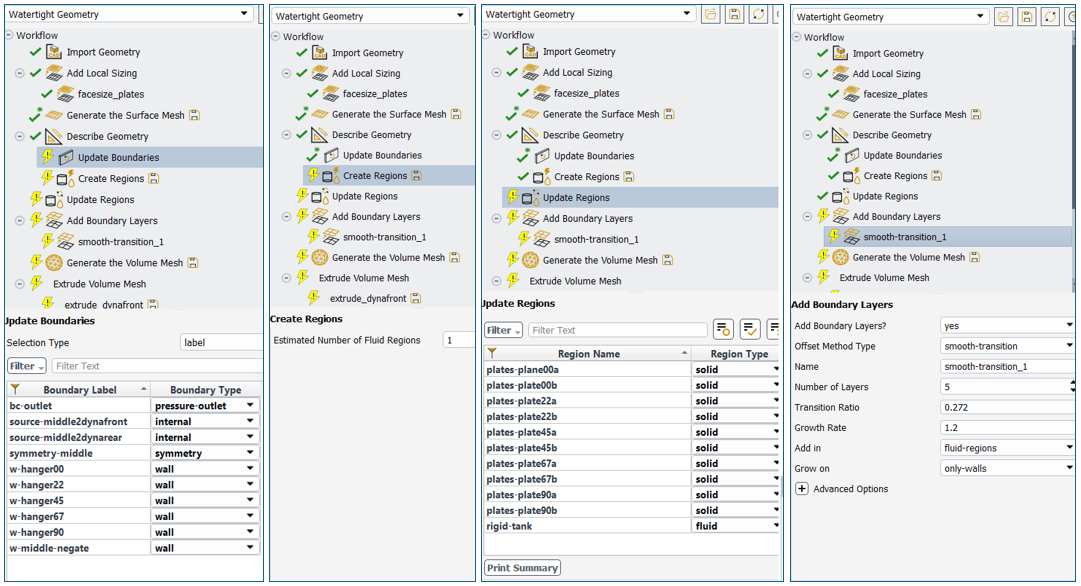Click save icon beside extrude_dynafront in Create Regions panel
The image size is (1081, 586).
pos(416,299)
